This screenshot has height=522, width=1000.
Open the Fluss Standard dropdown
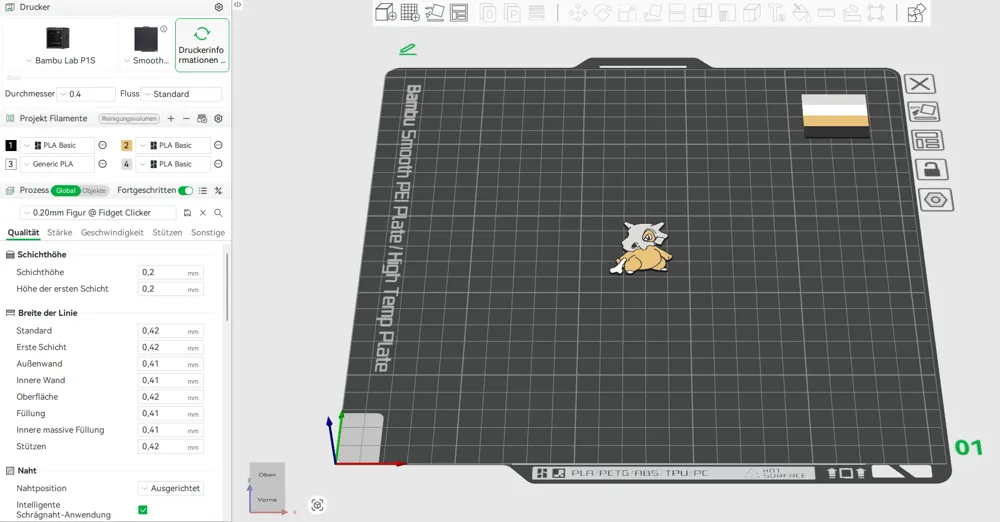pyautogui.click(x=181, y=94)
